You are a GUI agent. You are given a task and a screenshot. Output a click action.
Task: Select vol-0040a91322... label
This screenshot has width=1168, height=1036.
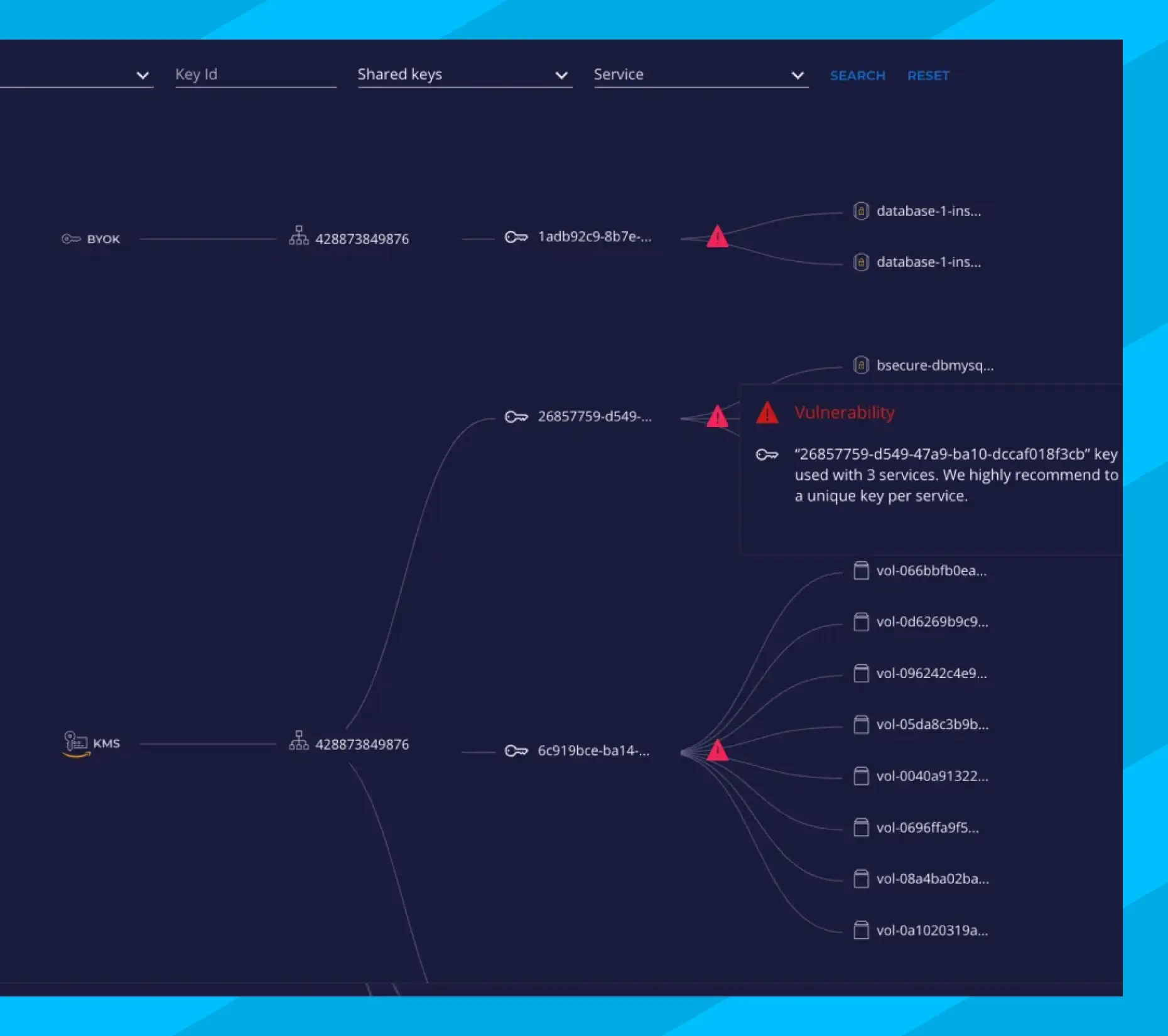pyautogui.click(x=932, y=776)
